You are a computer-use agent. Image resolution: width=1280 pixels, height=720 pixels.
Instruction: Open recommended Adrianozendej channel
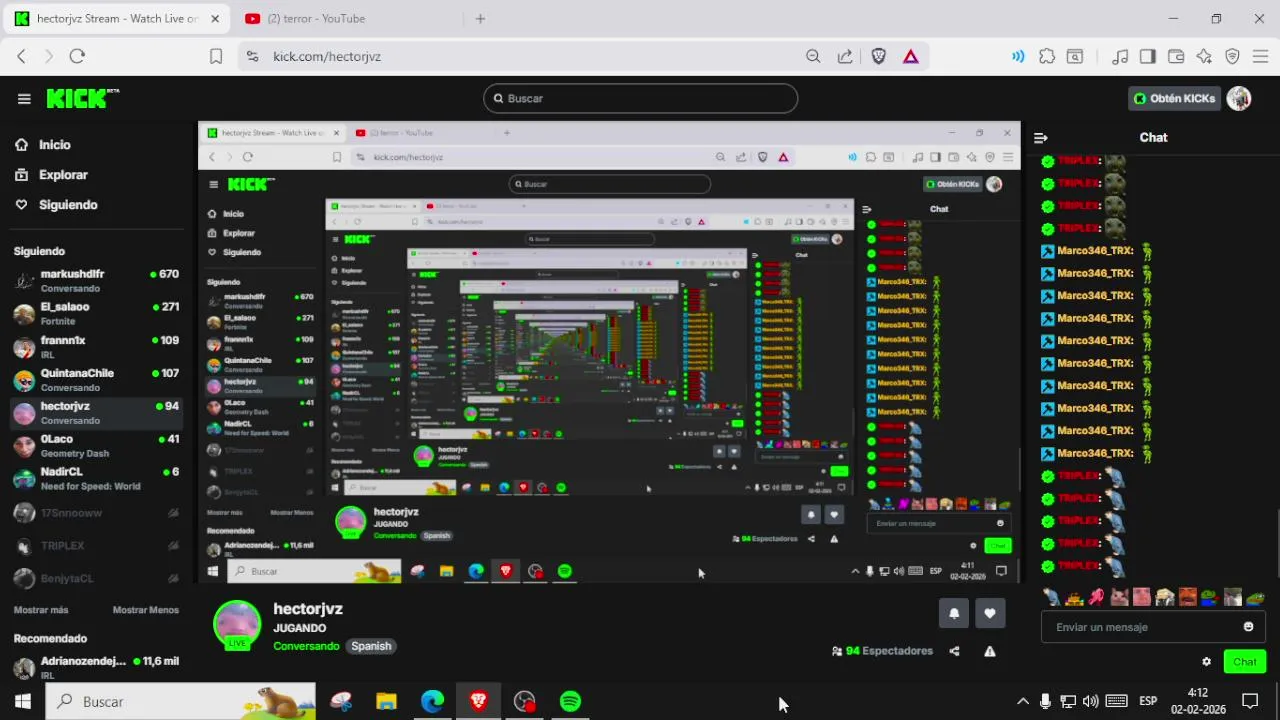(96, 668)
